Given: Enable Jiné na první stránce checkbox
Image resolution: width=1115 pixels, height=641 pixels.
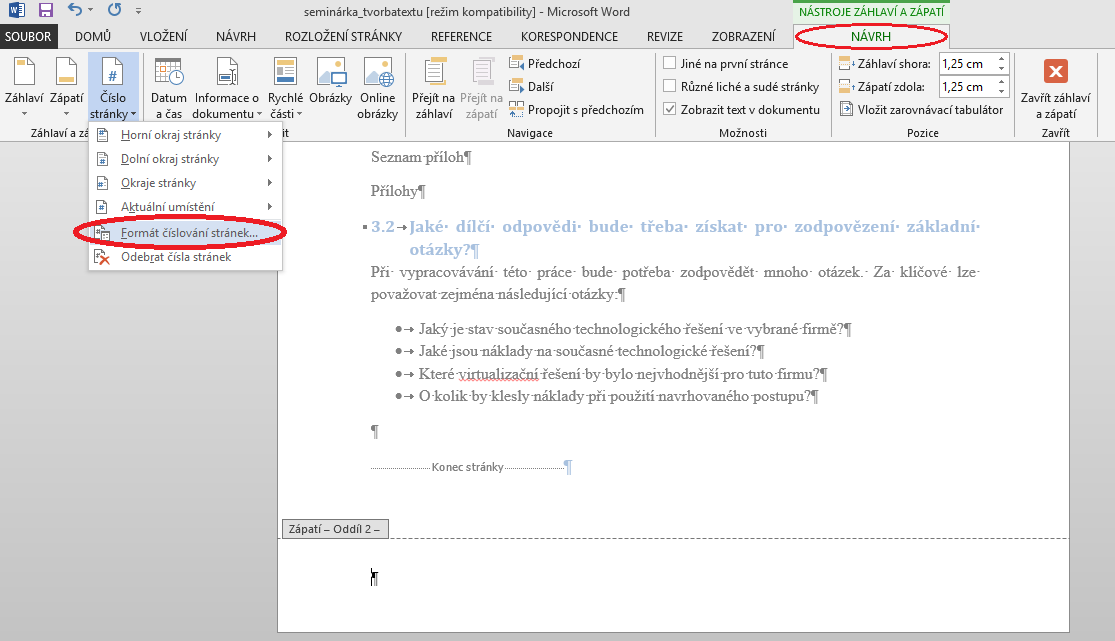Looking at the screenshot, I should pos(670,64).
